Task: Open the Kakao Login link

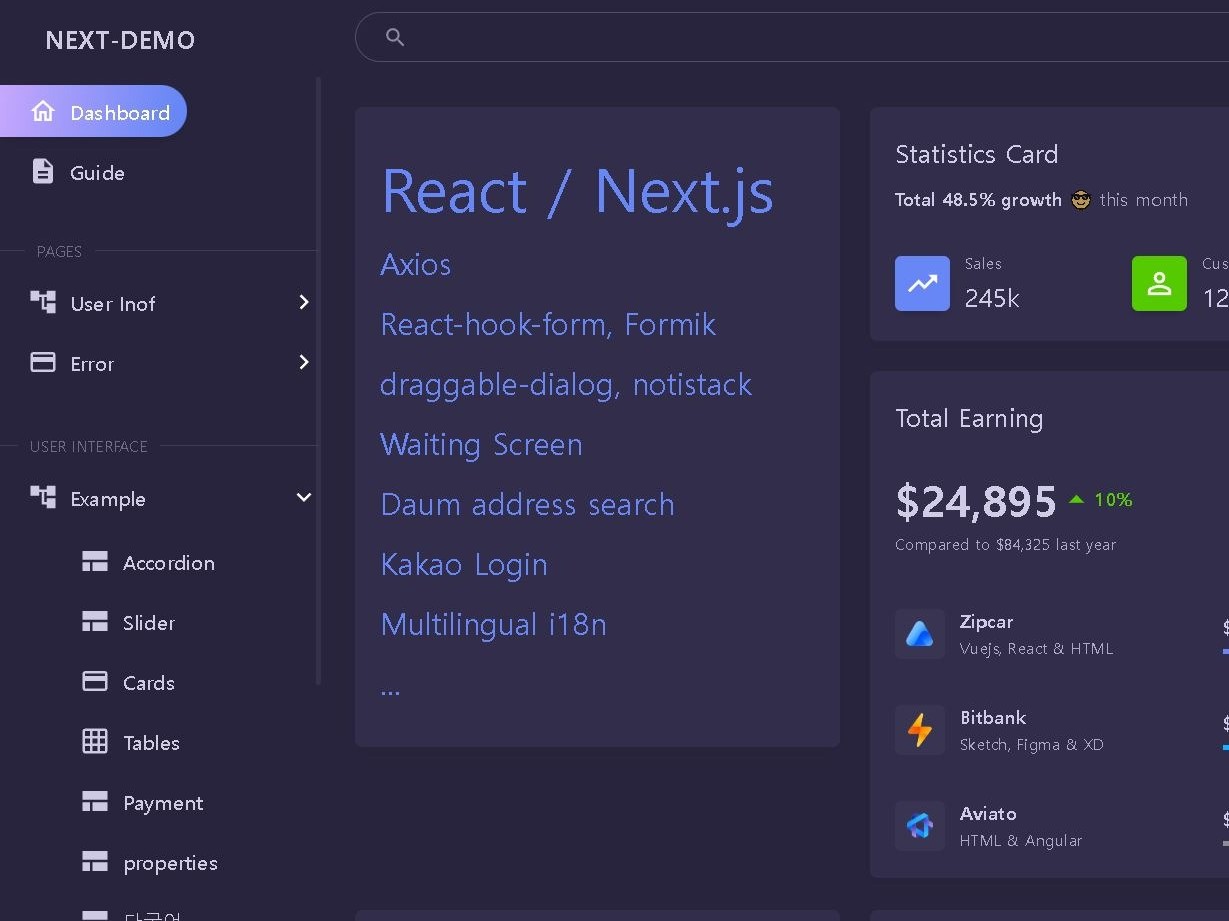Action: (463, 564)
